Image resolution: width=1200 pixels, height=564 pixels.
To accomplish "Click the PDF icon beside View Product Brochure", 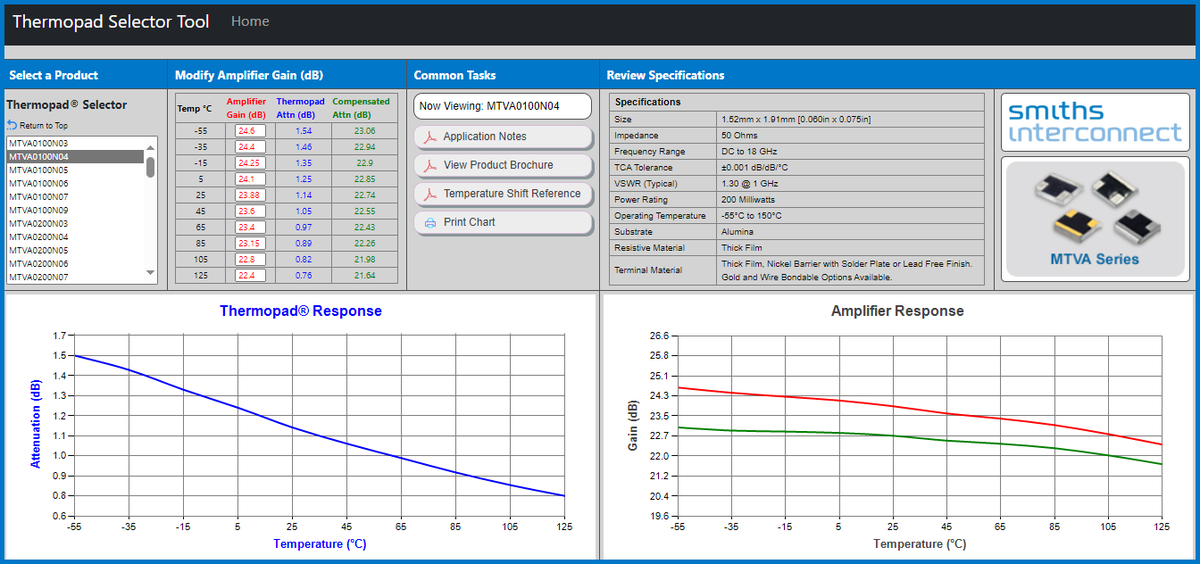I will tap(430, 165).
